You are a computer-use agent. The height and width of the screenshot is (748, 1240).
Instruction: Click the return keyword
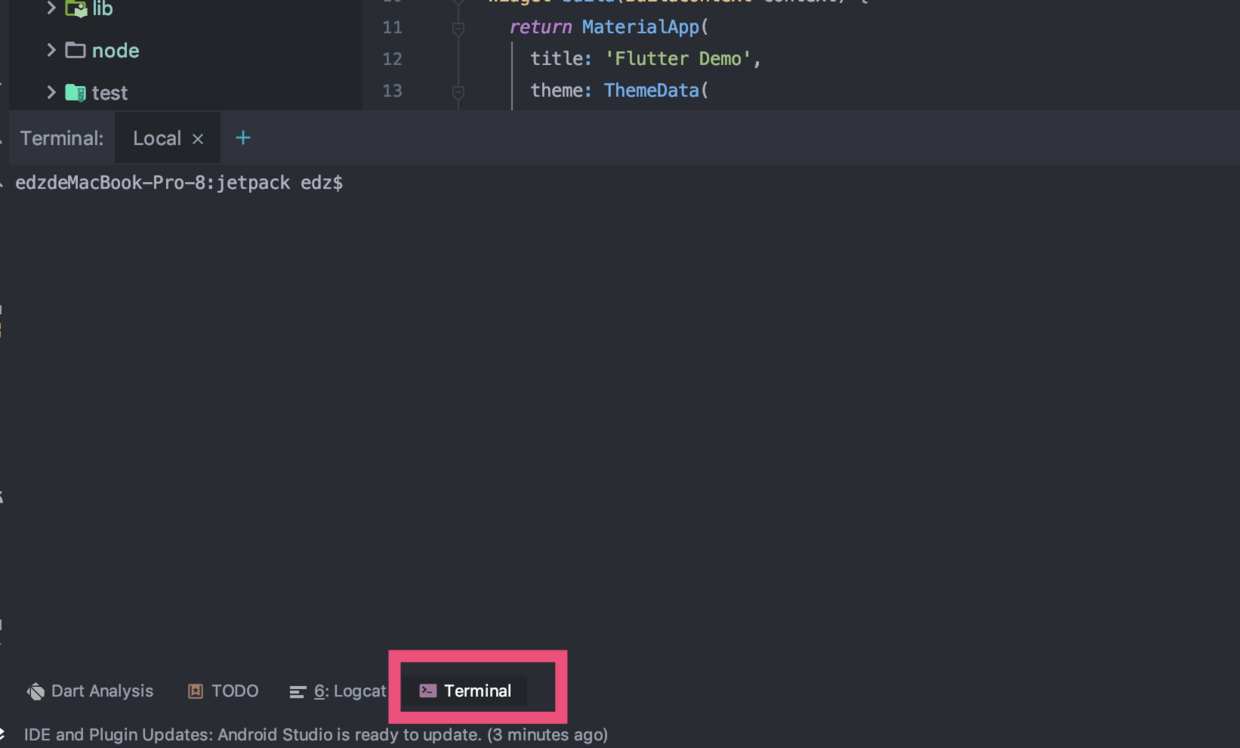540,27
